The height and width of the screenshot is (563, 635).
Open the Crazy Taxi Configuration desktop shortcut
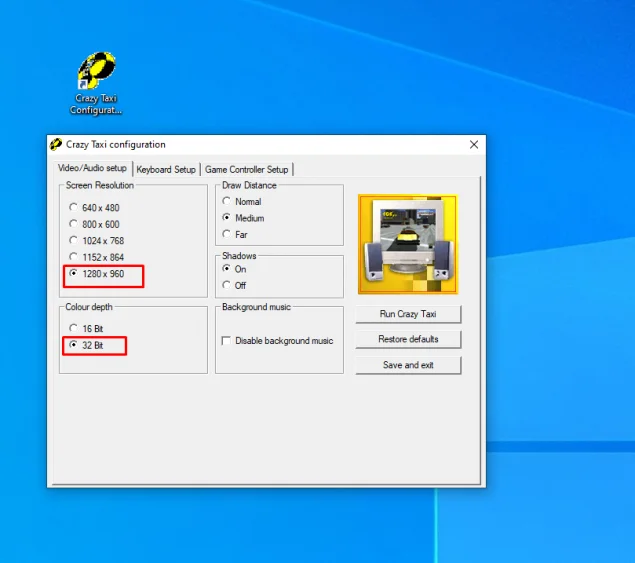[96, 83]
